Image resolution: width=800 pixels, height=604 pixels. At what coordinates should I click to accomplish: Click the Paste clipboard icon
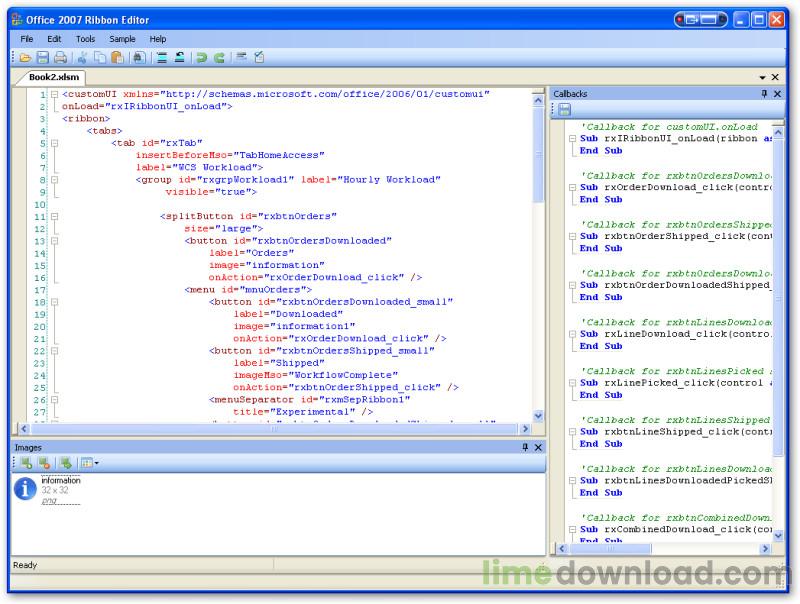coord(117,58)
